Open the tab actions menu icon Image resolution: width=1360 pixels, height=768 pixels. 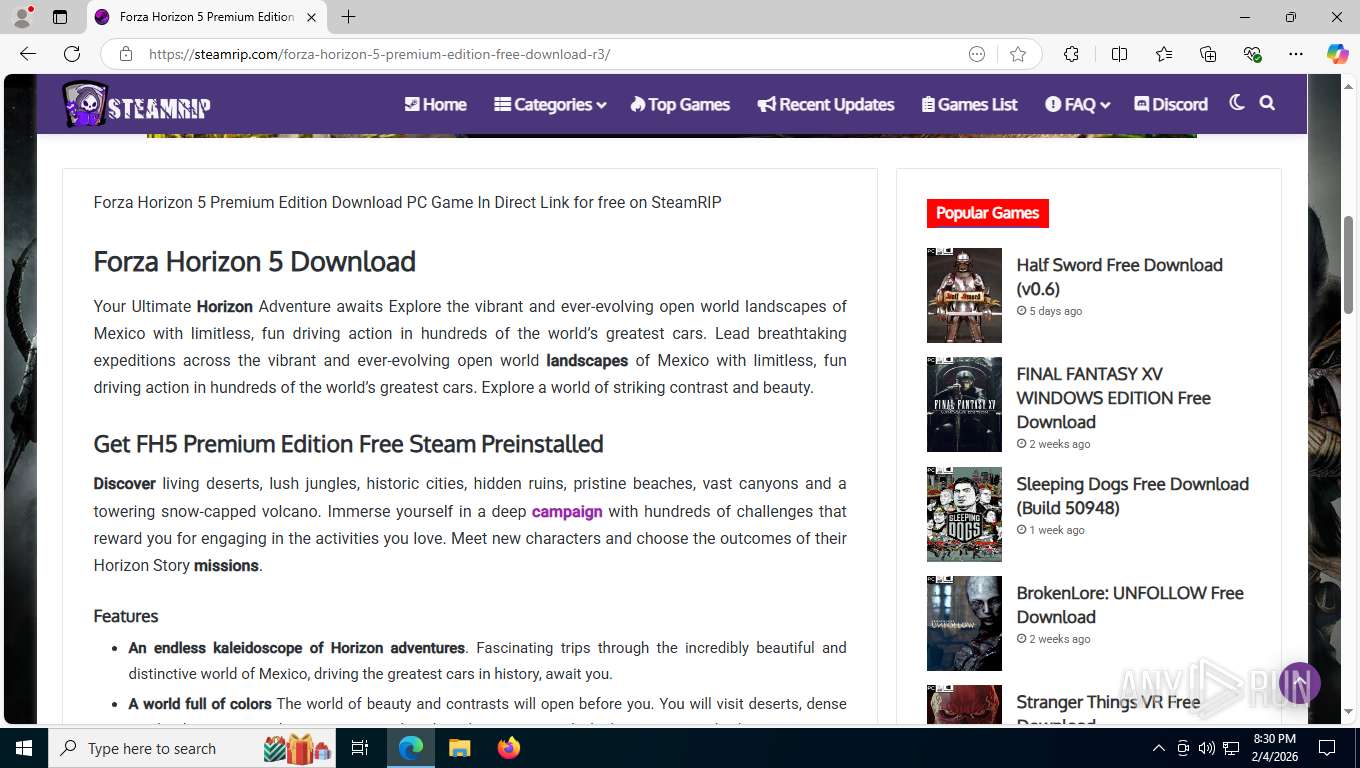point(60,17)
